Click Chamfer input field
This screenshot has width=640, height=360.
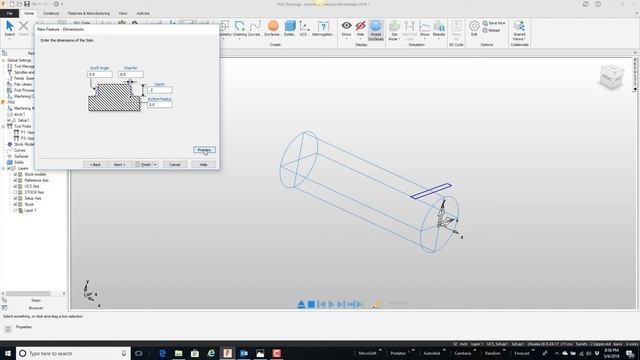pos(131,74)
